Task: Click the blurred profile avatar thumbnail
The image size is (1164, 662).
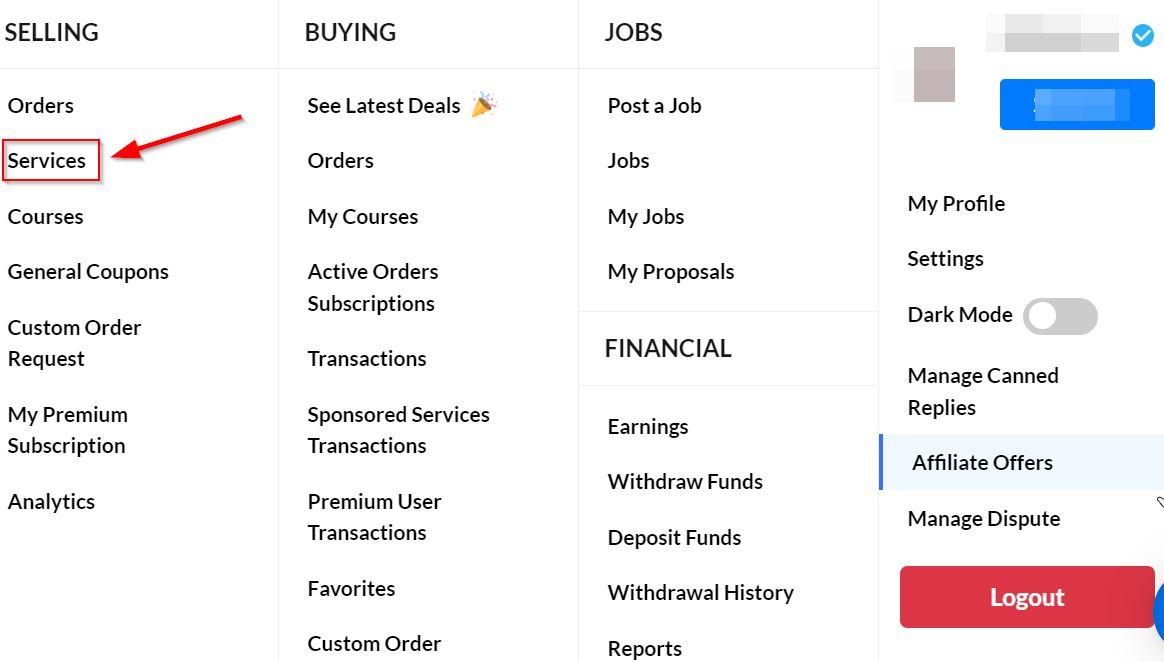Action: 934,74
